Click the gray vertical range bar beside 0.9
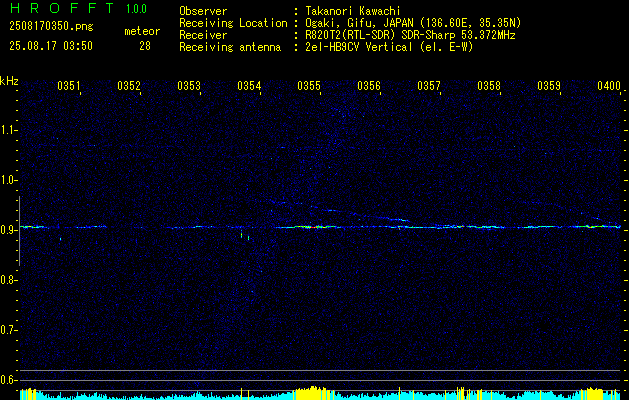This screenshot has width=629, height=400. tap(19, 231)
